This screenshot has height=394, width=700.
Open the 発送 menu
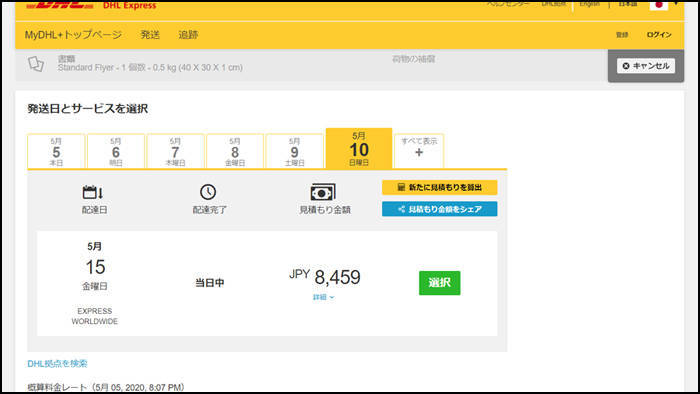pos(150,35)
